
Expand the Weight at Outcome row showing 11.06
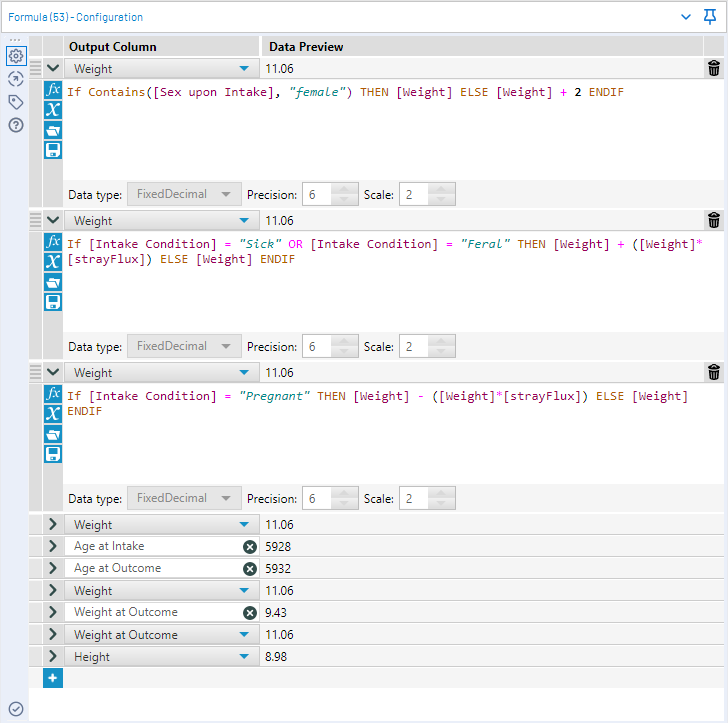[x=53, y=634]
